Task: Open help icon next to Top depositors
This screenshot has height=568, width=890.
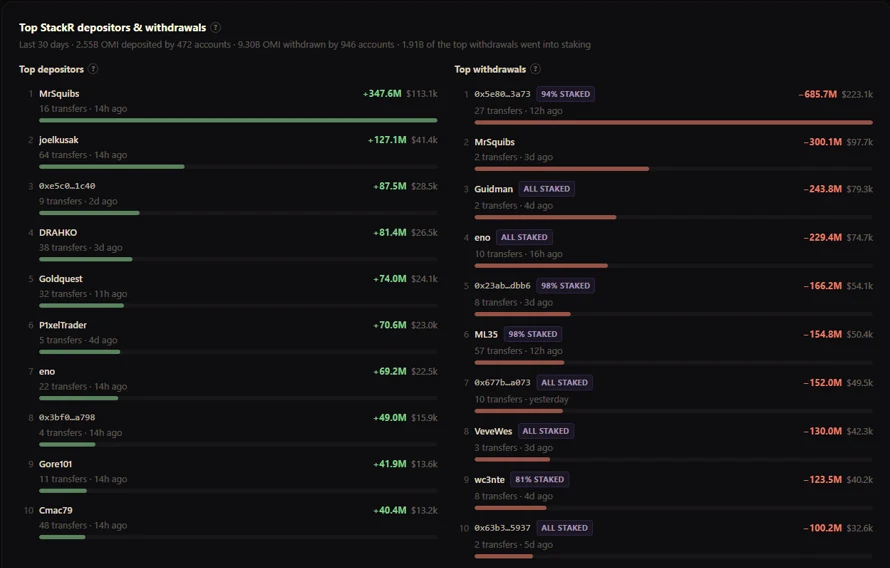Action: 93,69
